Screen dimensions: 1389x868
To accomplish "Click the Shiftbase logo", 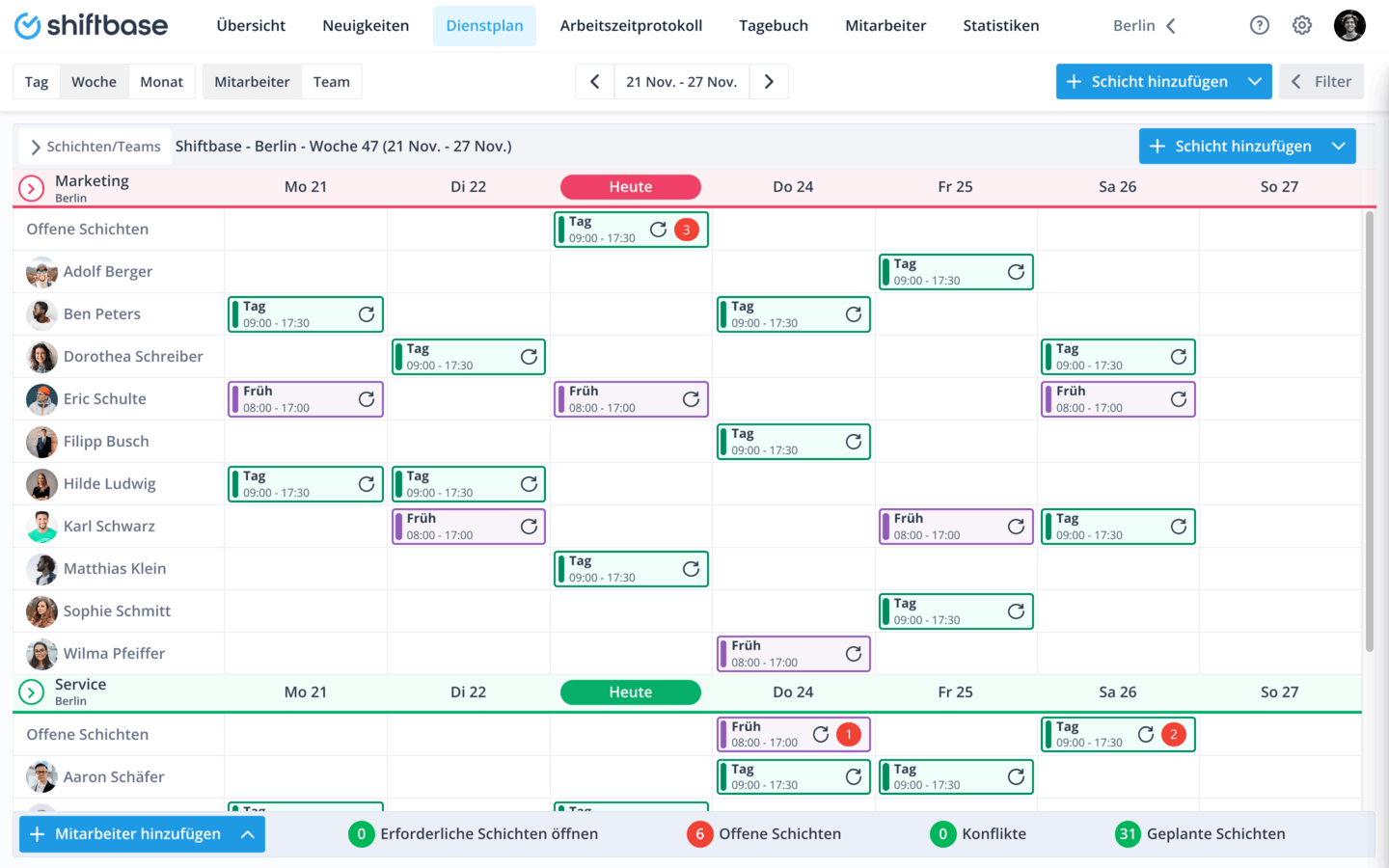I will tap(91, 26).
